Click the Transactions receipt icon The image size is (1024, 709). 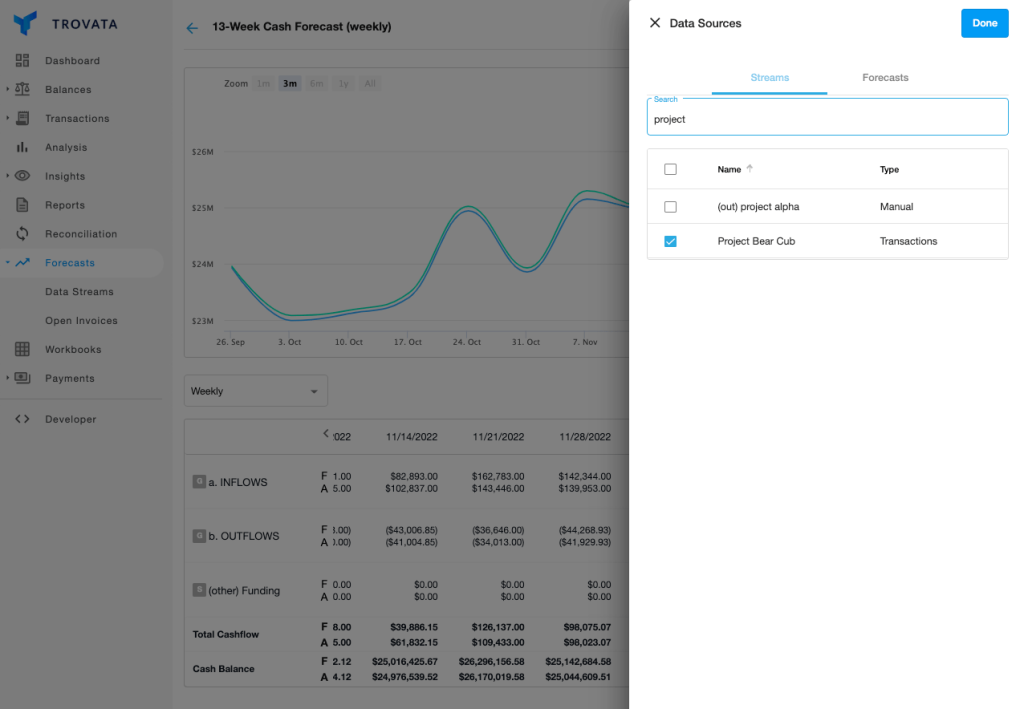(22, 118)
